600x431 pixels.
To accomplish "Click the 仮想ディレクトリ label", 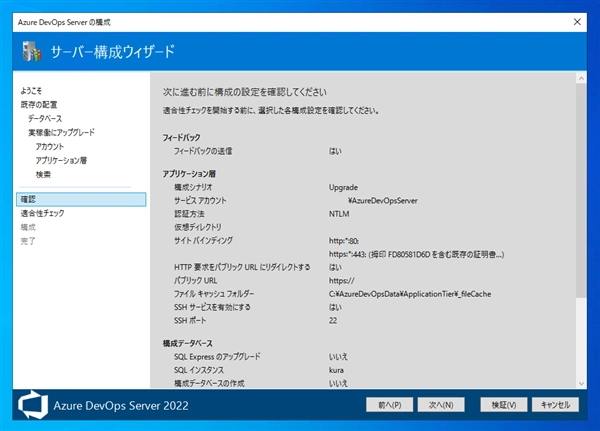I will pyautogui.click(x=198, y=227).
